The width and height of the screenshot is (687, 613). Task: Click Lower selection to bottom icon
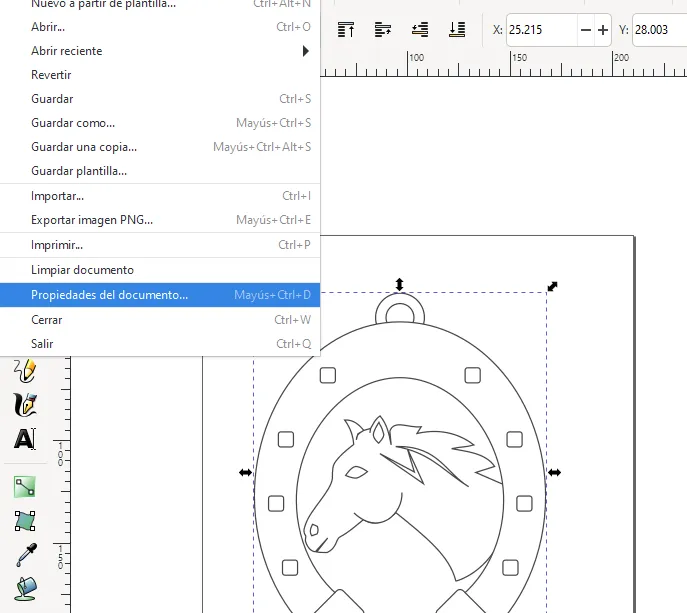coord(457,30)
